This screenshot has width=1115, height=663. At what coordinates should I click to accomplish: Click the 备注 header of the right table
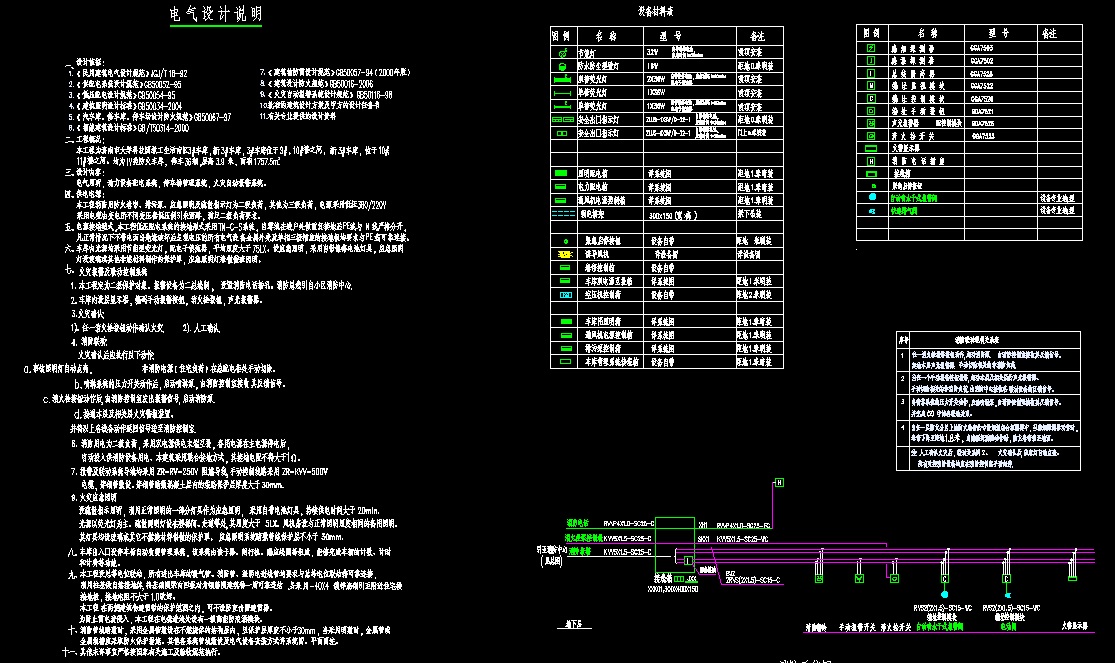click(1049, 34)
